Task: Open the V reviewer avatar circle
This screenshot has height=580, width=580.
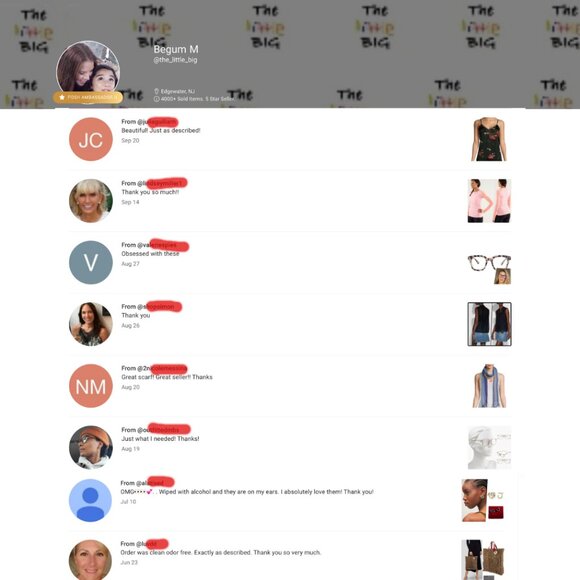Action: point(91,262)
